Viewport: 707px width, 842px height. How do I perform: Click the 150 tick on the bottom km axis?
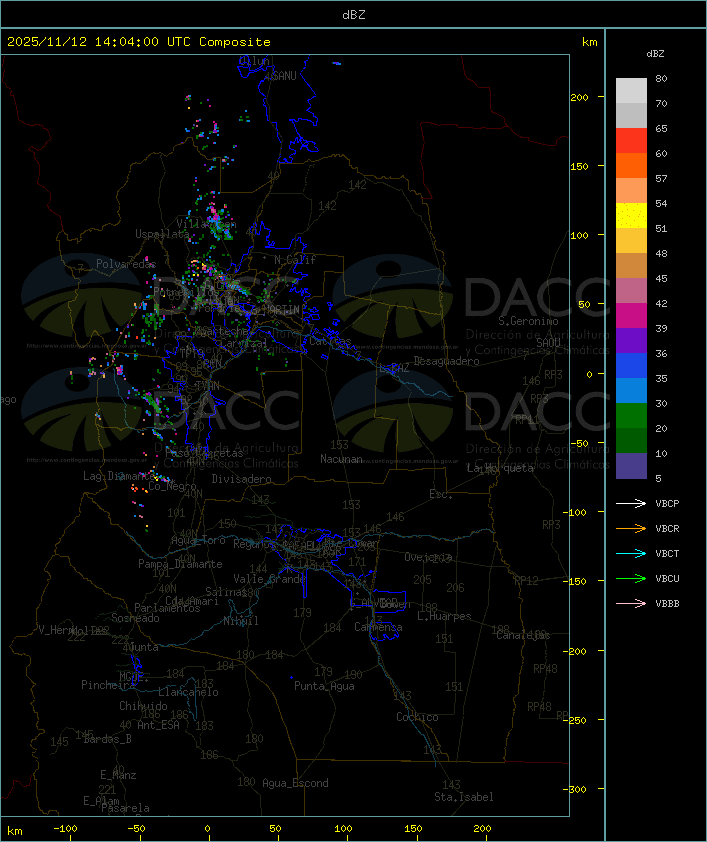tap(413, 829)
